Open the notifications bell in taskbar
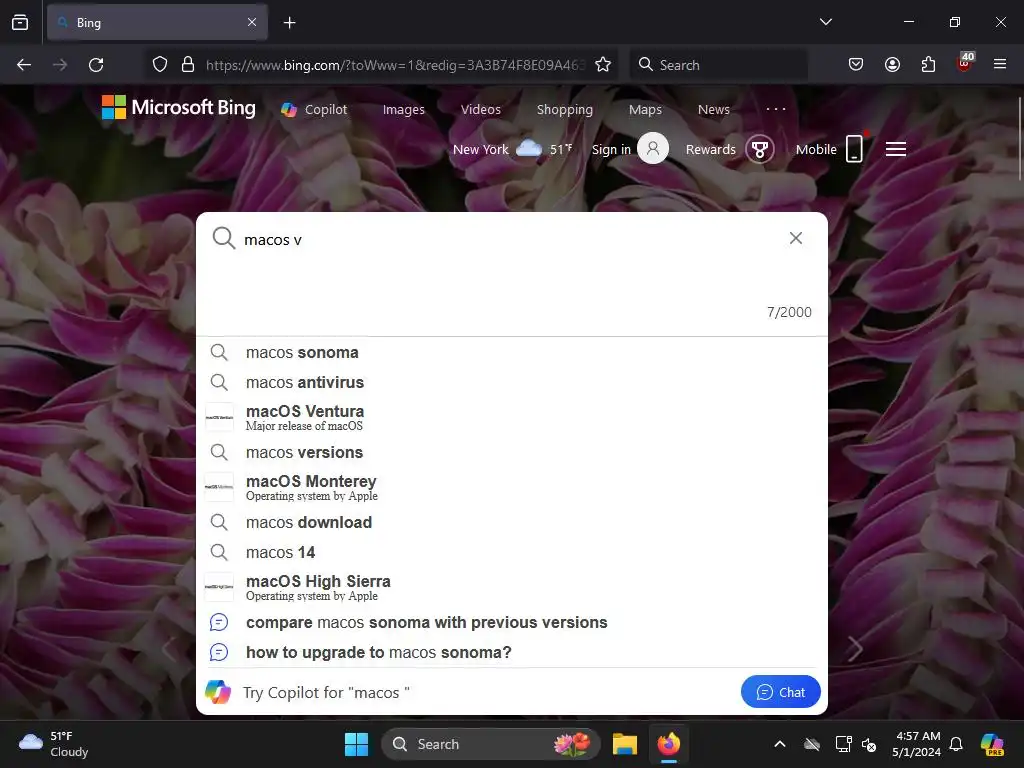The height and width of the screenshot is (768, 1024). pos(956,744)
